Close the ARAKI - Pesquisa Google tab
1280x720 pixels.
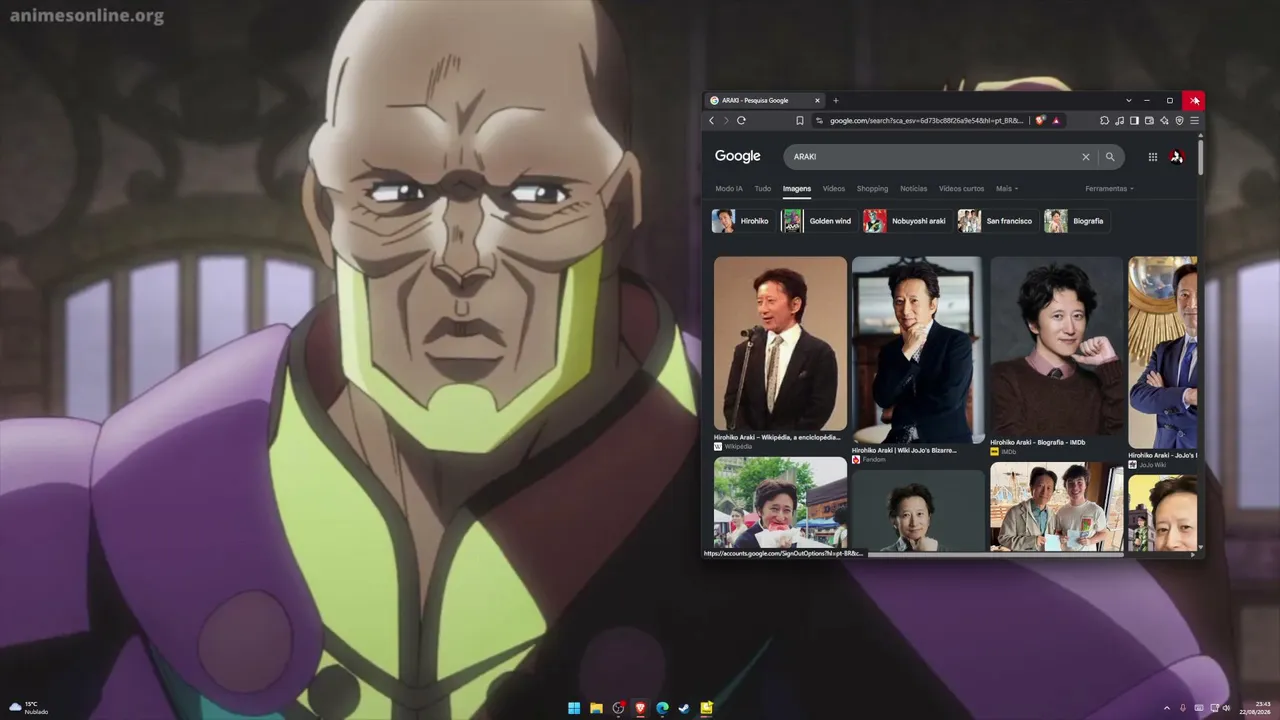click(817, 100)
